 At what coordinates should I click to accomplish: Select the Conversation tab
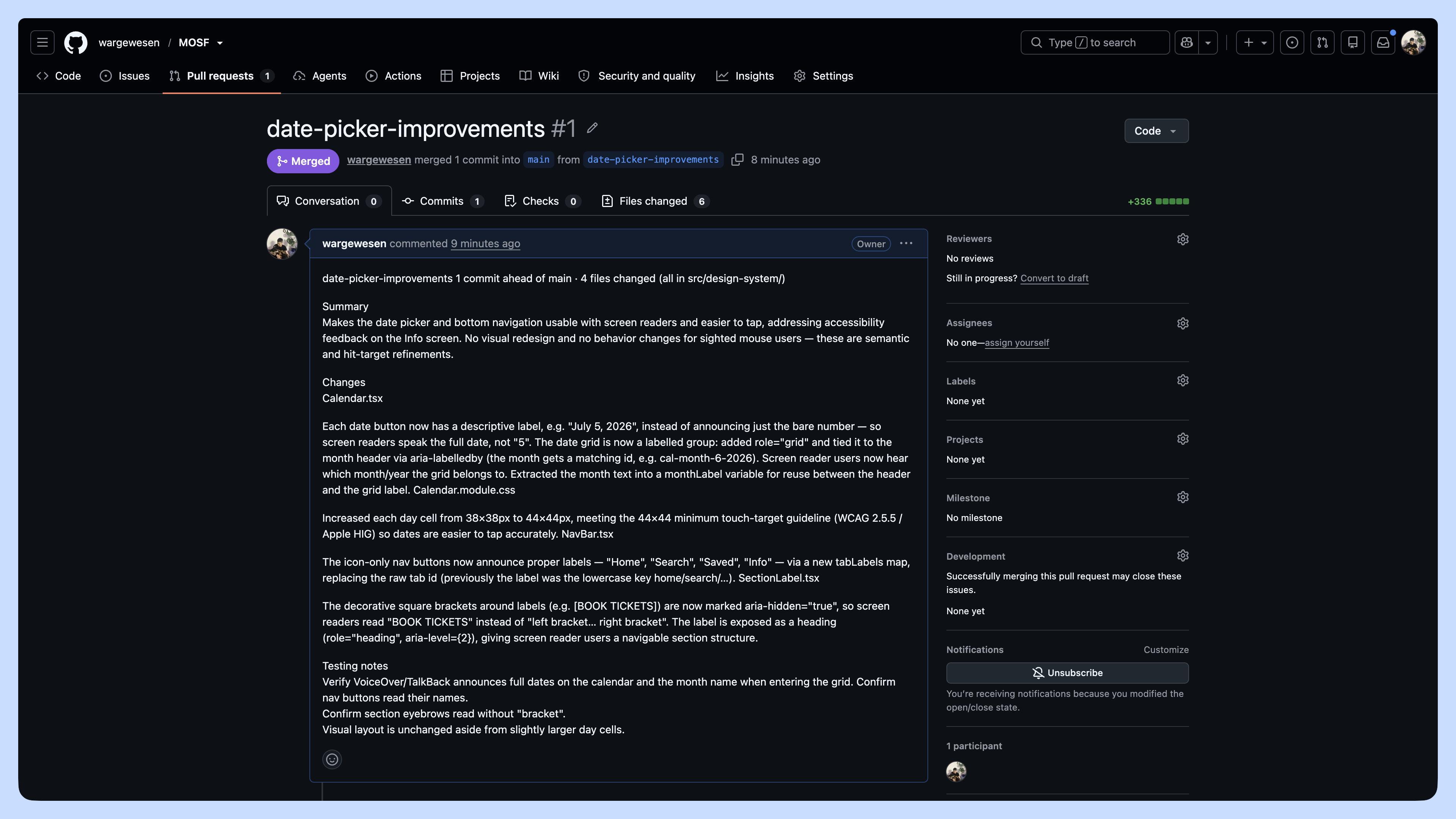329,201
